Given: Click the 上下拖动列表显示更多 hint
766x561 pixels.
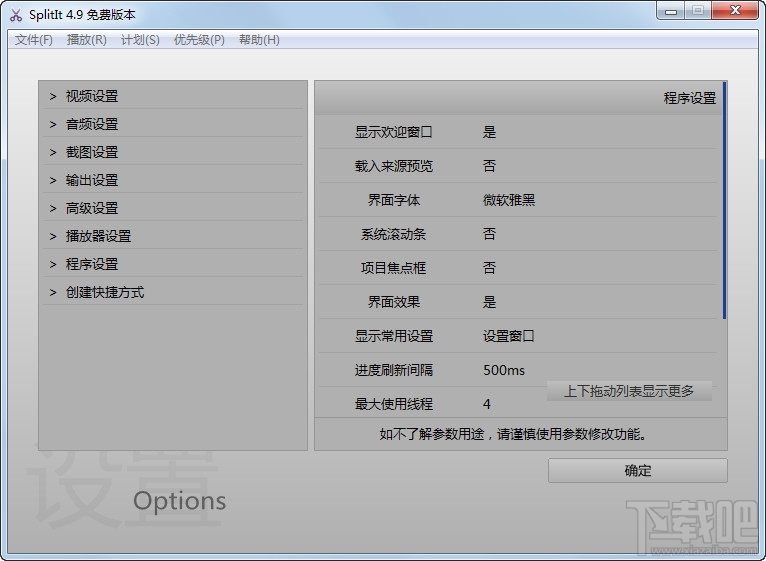Looking at the screenshot, I should [629, 391].
